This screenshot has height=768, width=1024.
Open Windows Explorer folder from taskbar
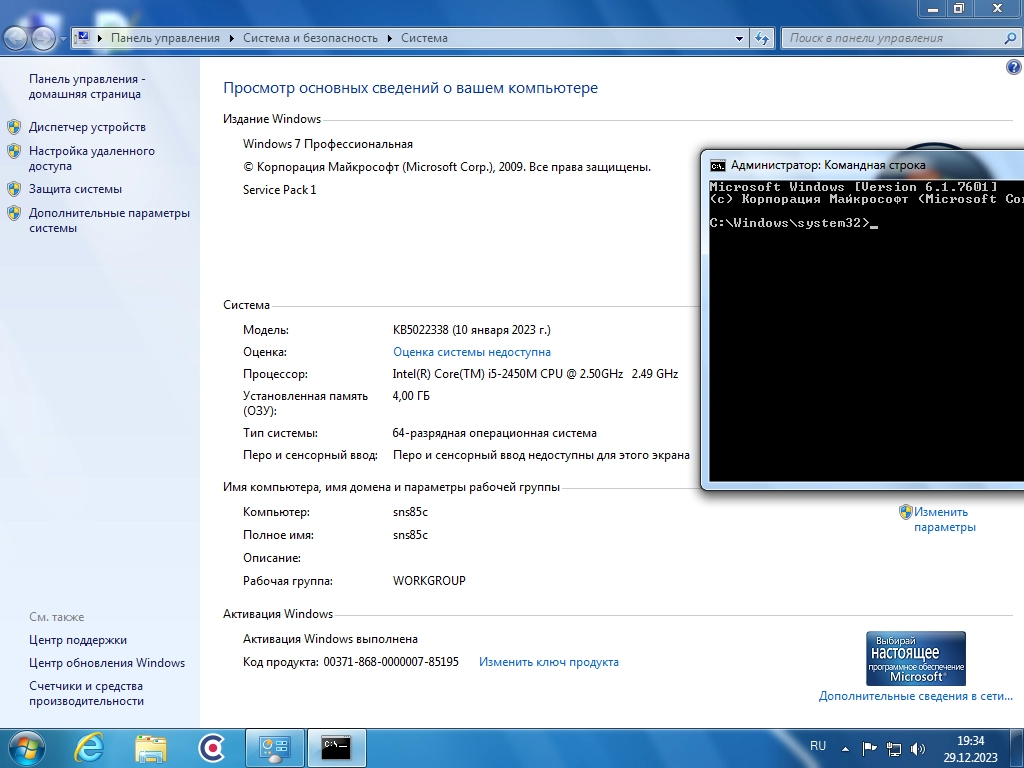click(151, 748)
